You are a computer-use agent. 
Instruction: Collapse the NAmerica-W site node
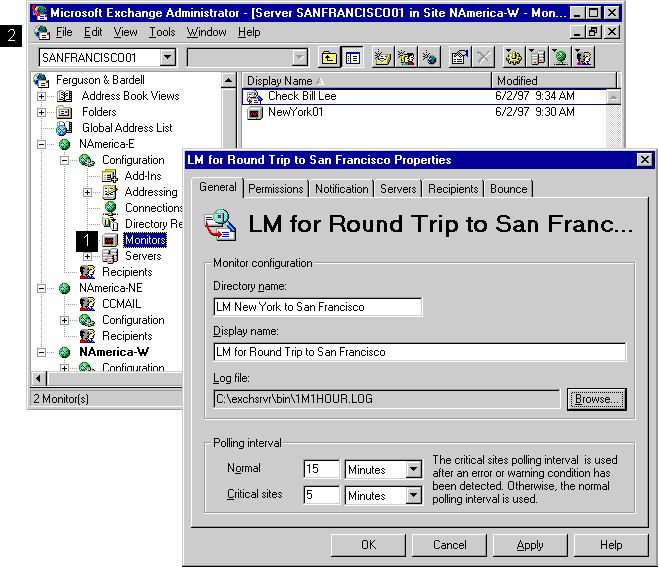41,352
